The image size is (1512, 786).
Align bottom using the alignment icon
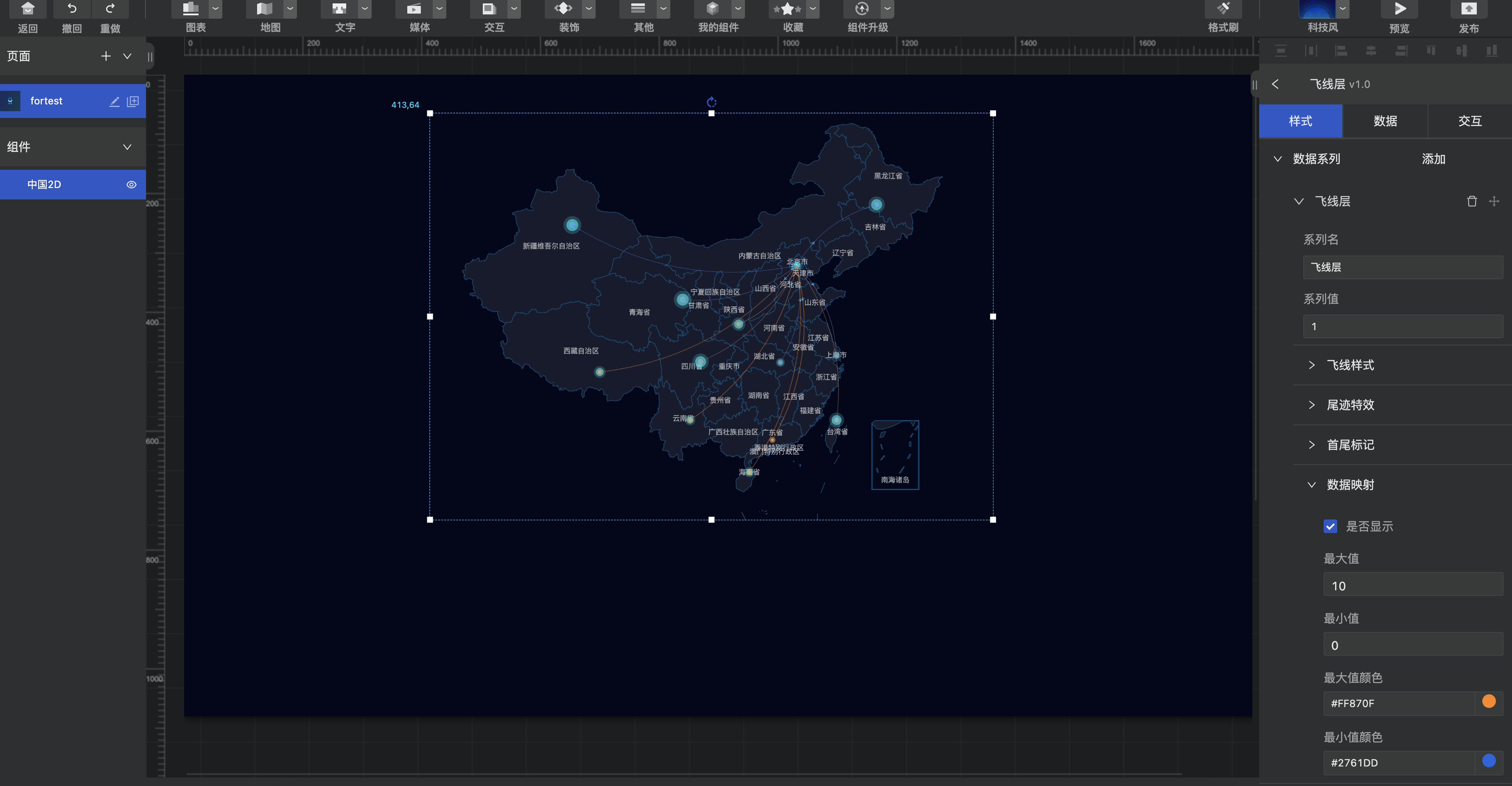pos(1492,51)
